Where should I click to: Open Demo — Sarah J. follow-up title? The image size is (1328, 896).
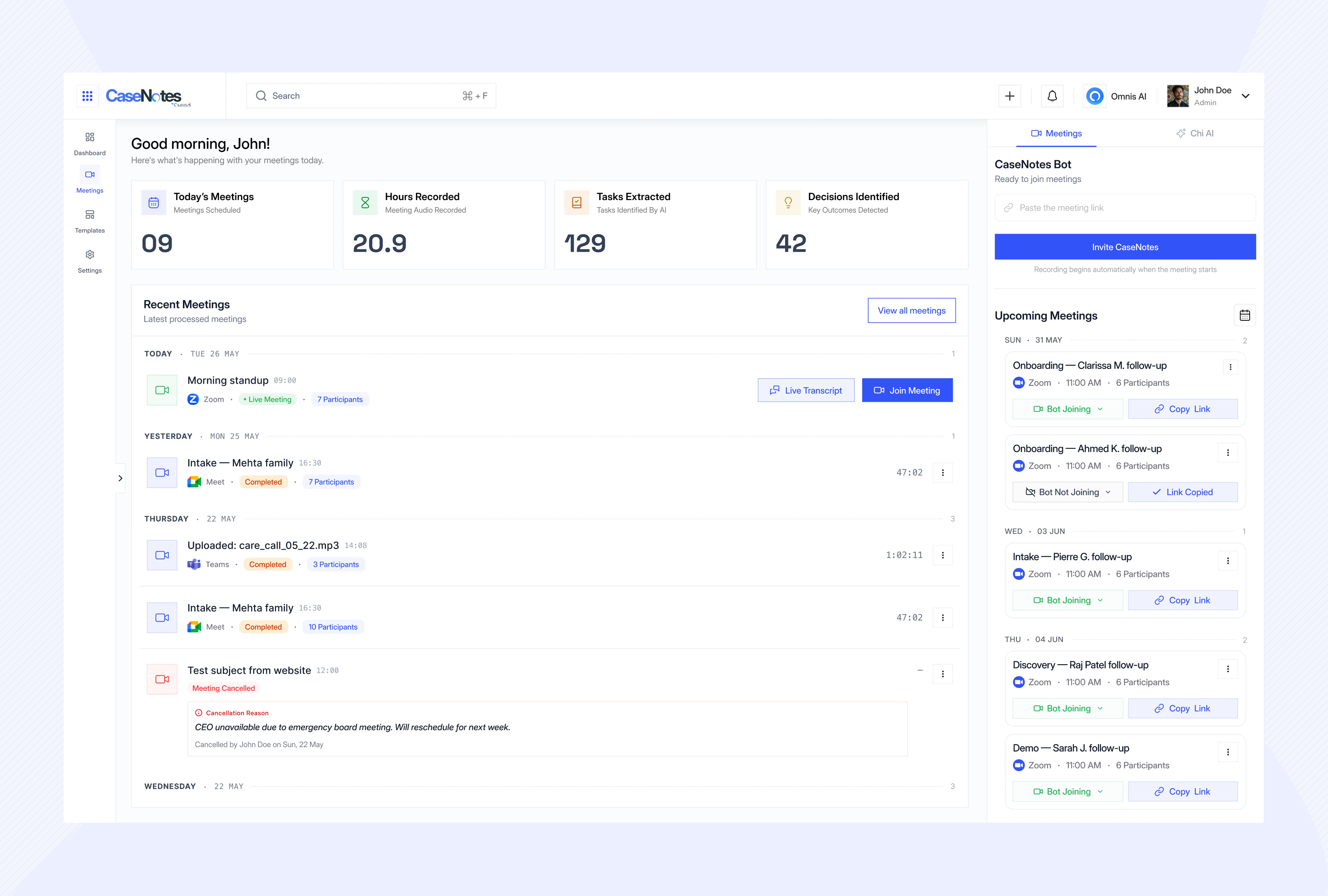pos(1071,748)
